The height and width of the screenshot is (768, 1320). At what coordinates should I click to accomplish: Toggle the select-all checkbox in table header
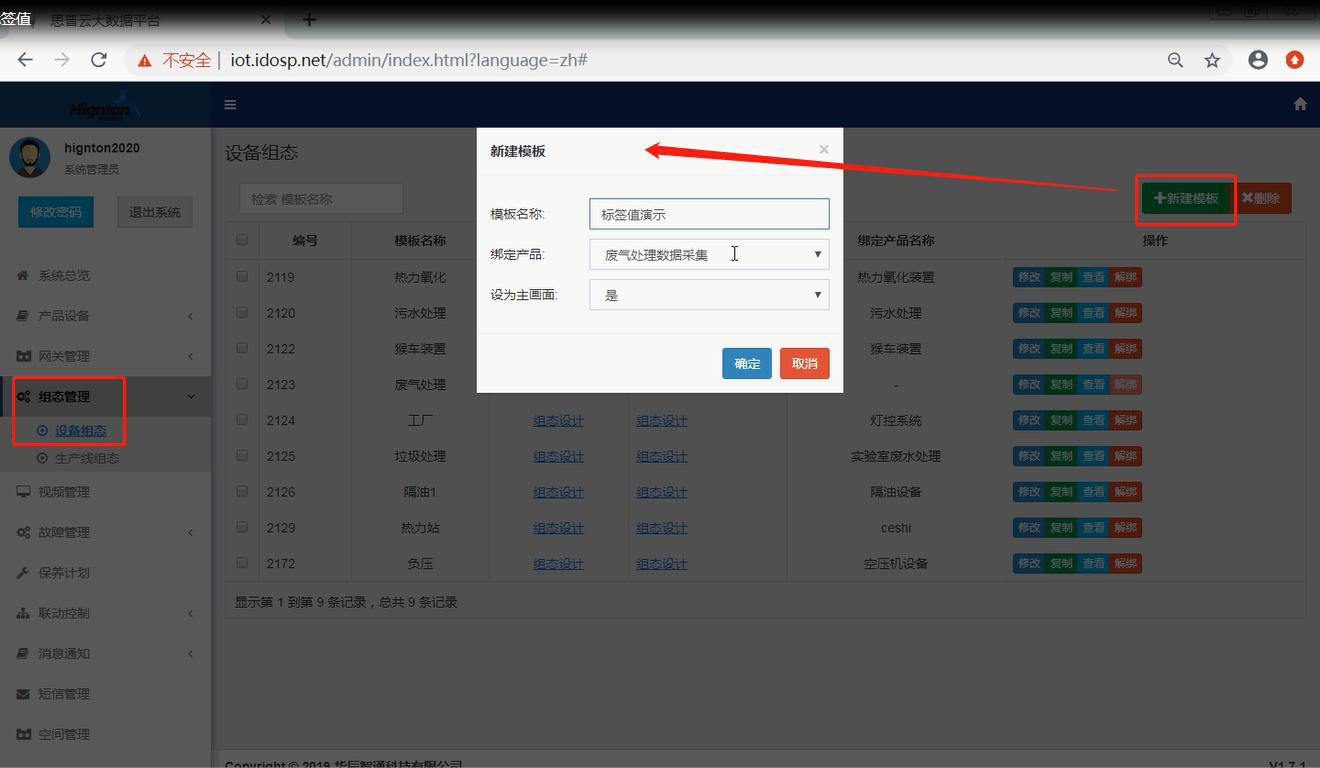coord(241,240)
